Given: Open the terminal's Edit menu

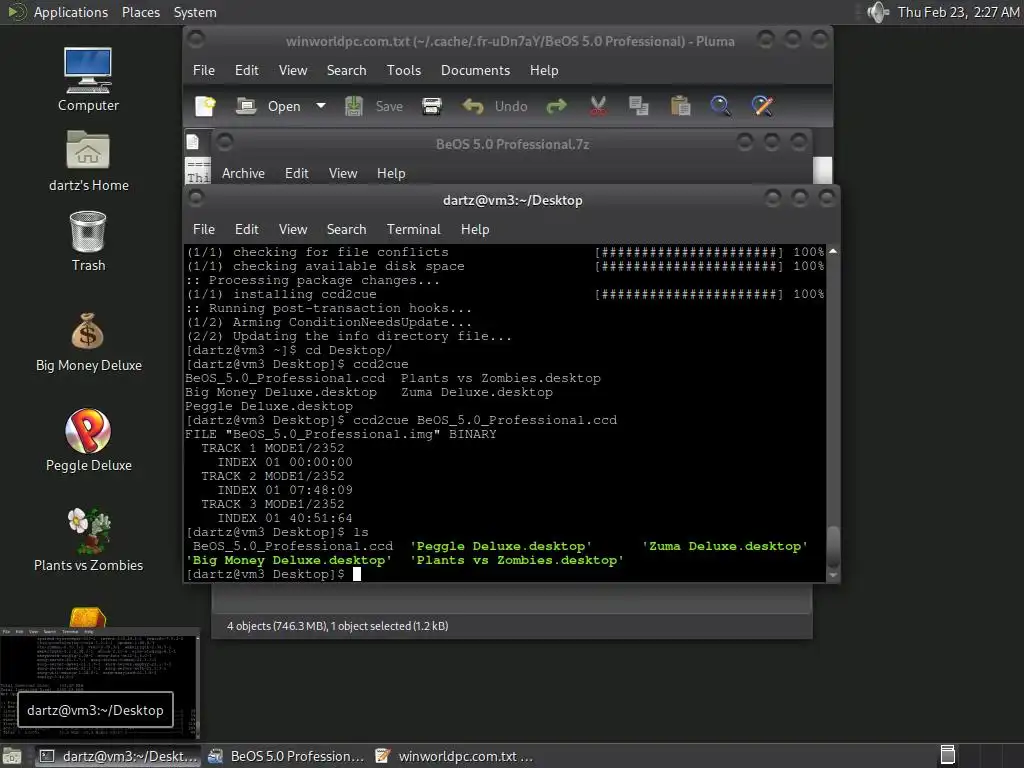Looking at the screenshot, I should coord(246,229).
